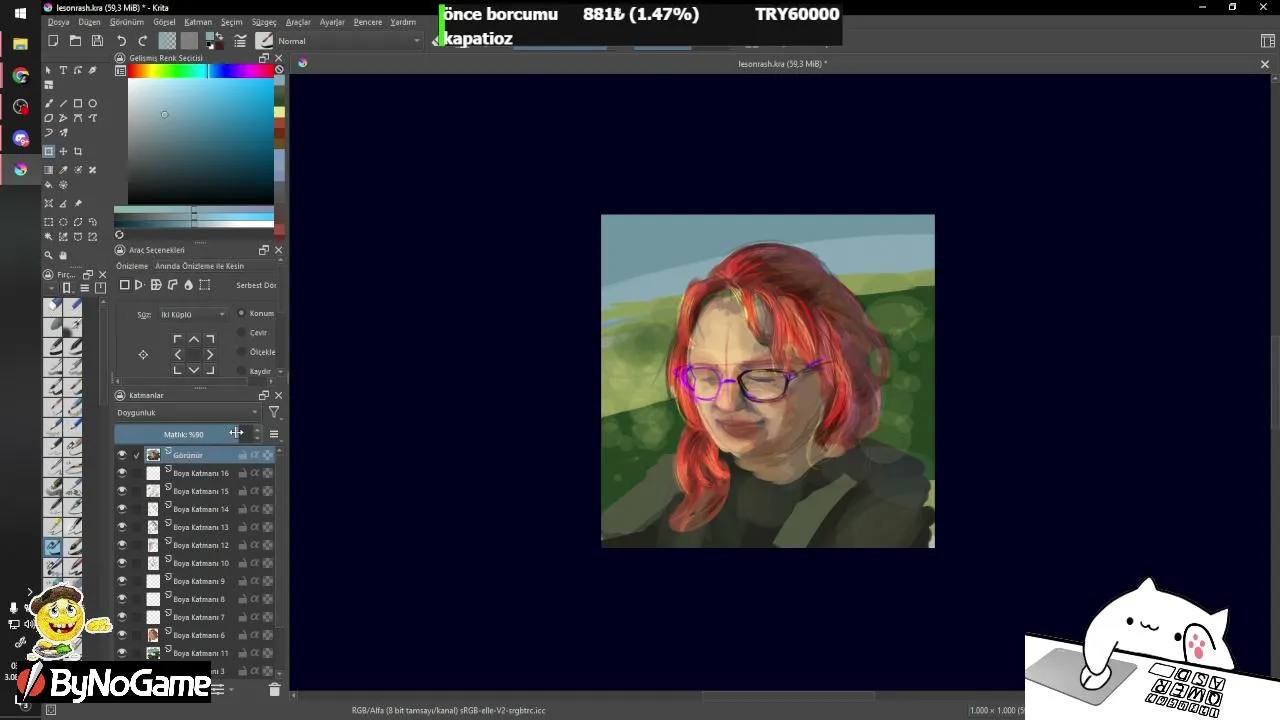This screenshot has height=720, width=1280.
Task: Open the layers panel options menu
Action: 274,434
